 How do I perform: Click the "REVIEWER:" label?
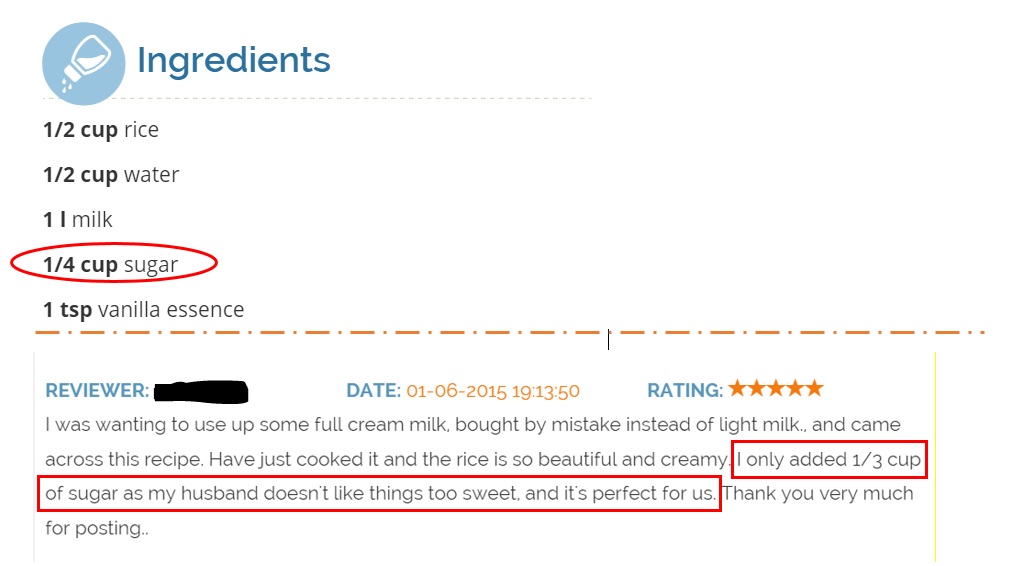click(x=97, y=390)
